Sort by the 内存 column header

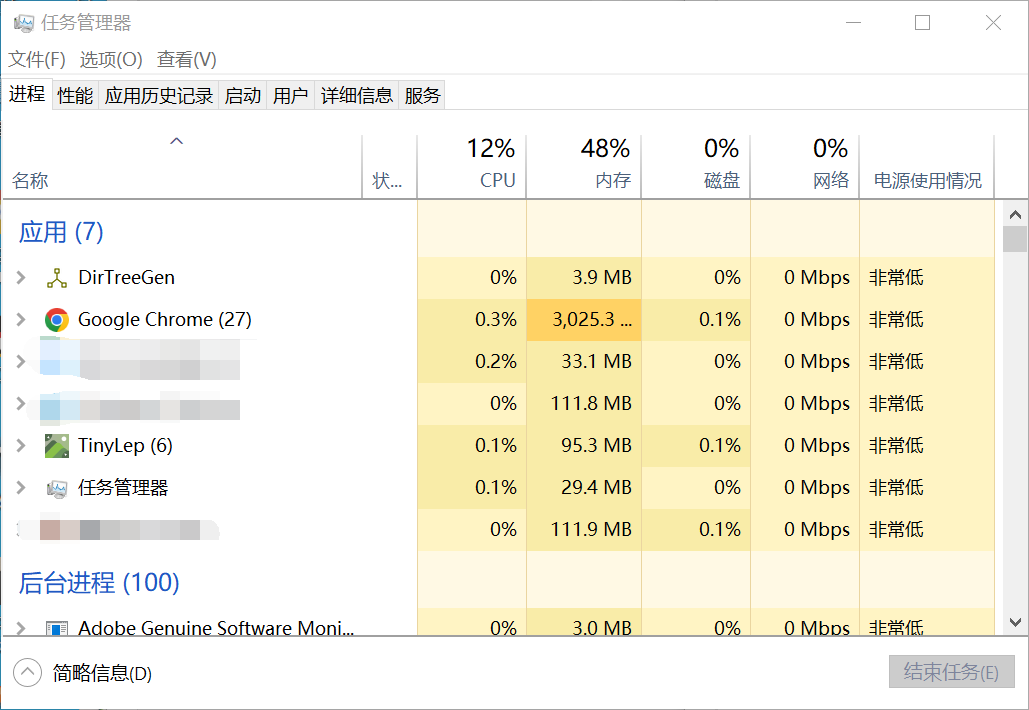583,167
